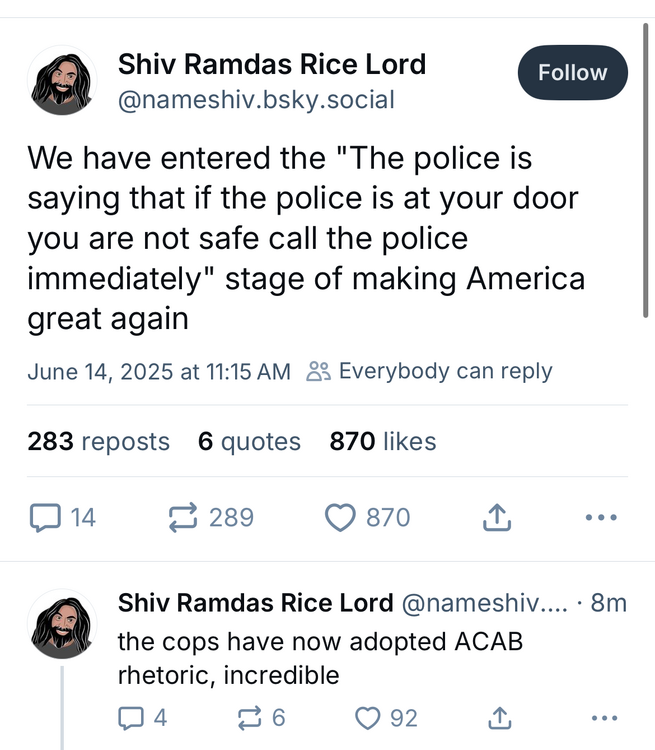Reply to the ACAB rhetoric comment
This screenshot has width=655, height=750.
(x=131, y=718)
